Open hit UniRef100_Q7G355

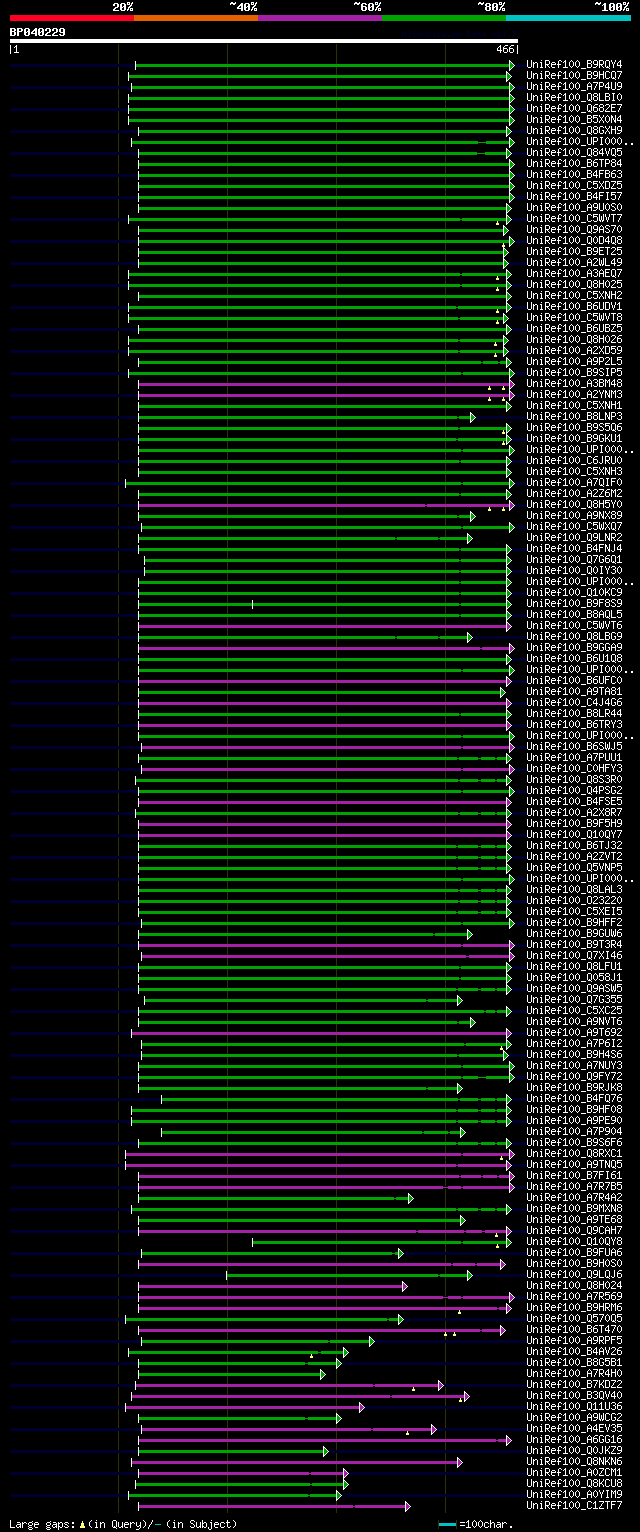[574, 1000]
